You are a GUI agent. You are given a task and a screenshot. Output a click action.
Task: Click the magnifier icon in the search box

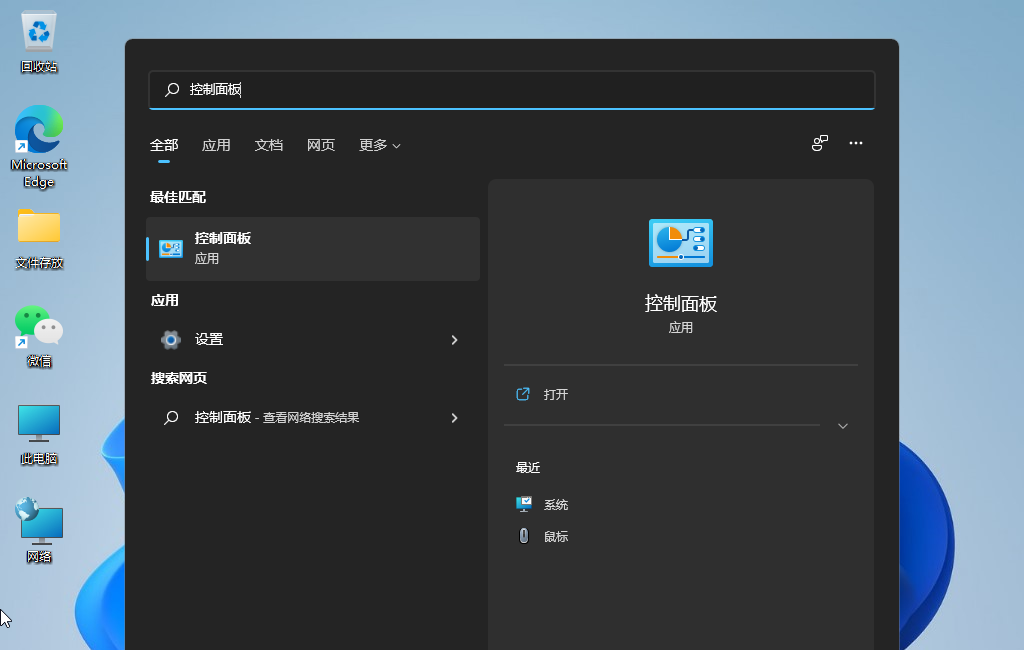click(x=170, y=90)
